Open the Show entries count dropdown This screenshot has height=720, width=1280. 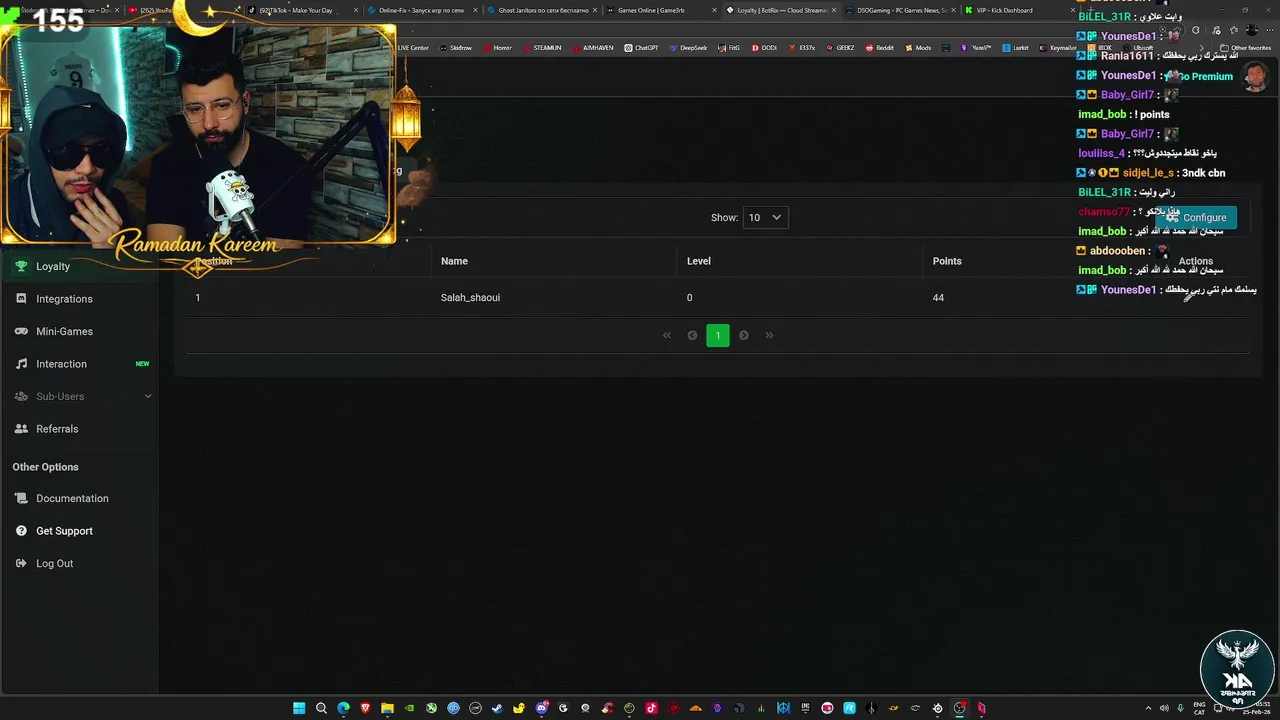(765, 217)
